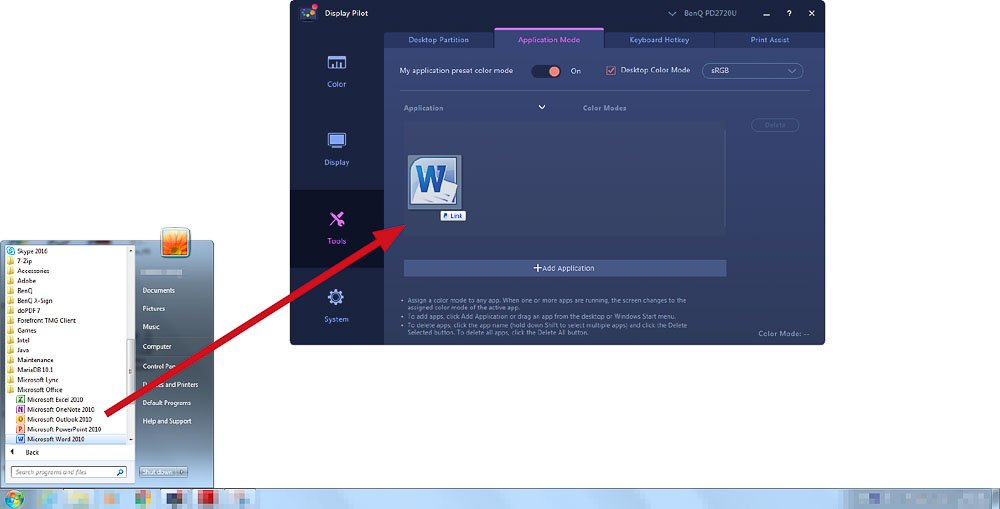Switch to the Keyboard Hotkey tab
Screen dimensions: 1000x509
[x=659, y=40]
